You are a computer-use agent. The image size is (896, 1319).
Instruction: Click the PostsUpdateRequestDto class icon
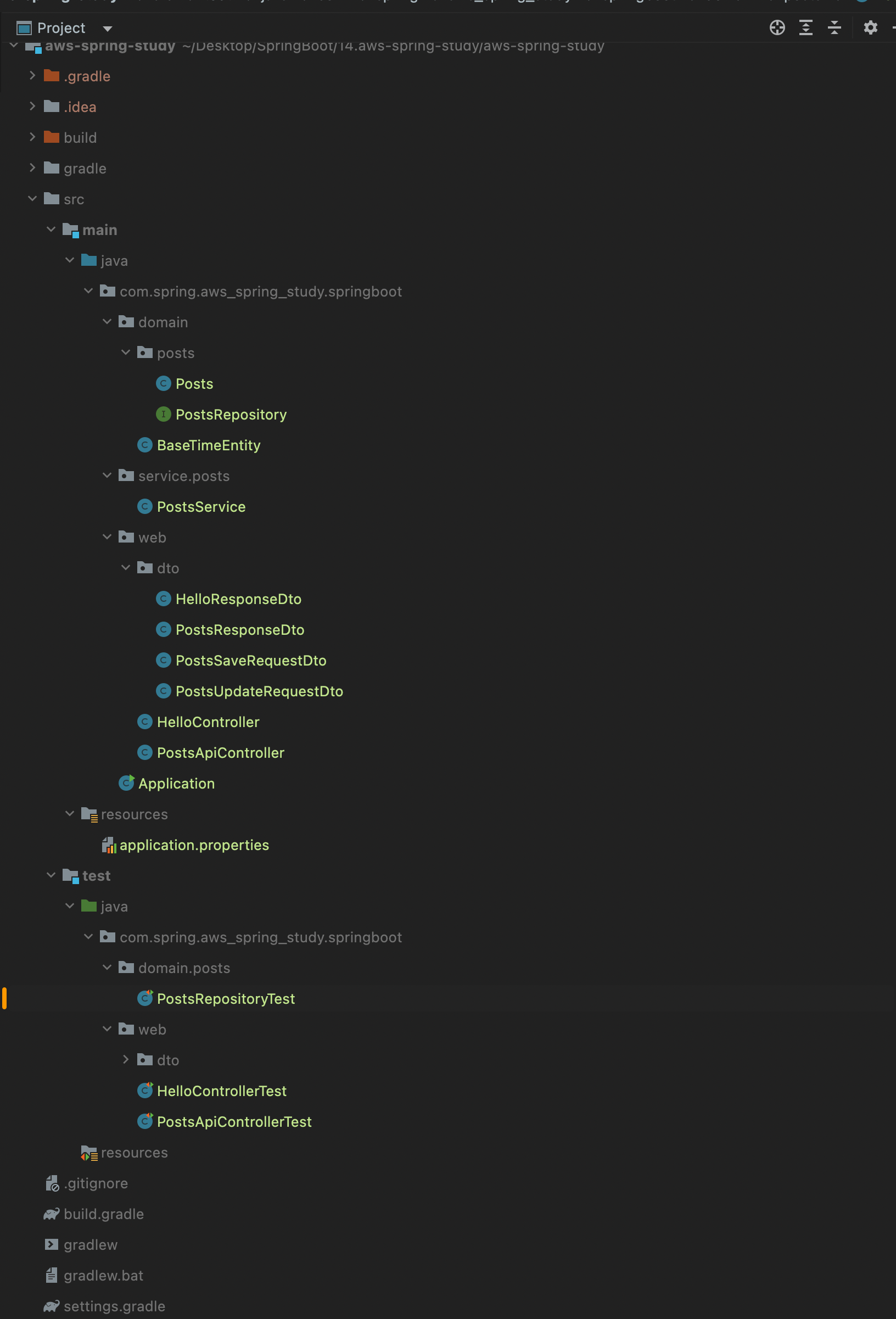164,691
